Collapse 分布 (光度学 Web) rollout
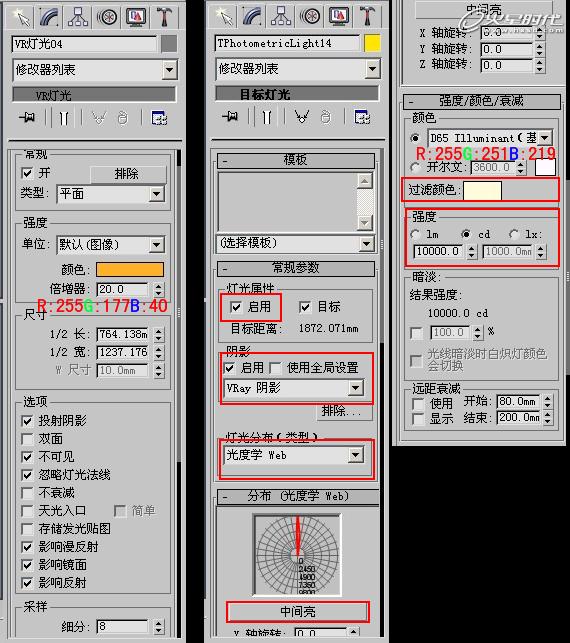Screen dimensions: 570x643 pyautogui.click(x=297, y=496)
